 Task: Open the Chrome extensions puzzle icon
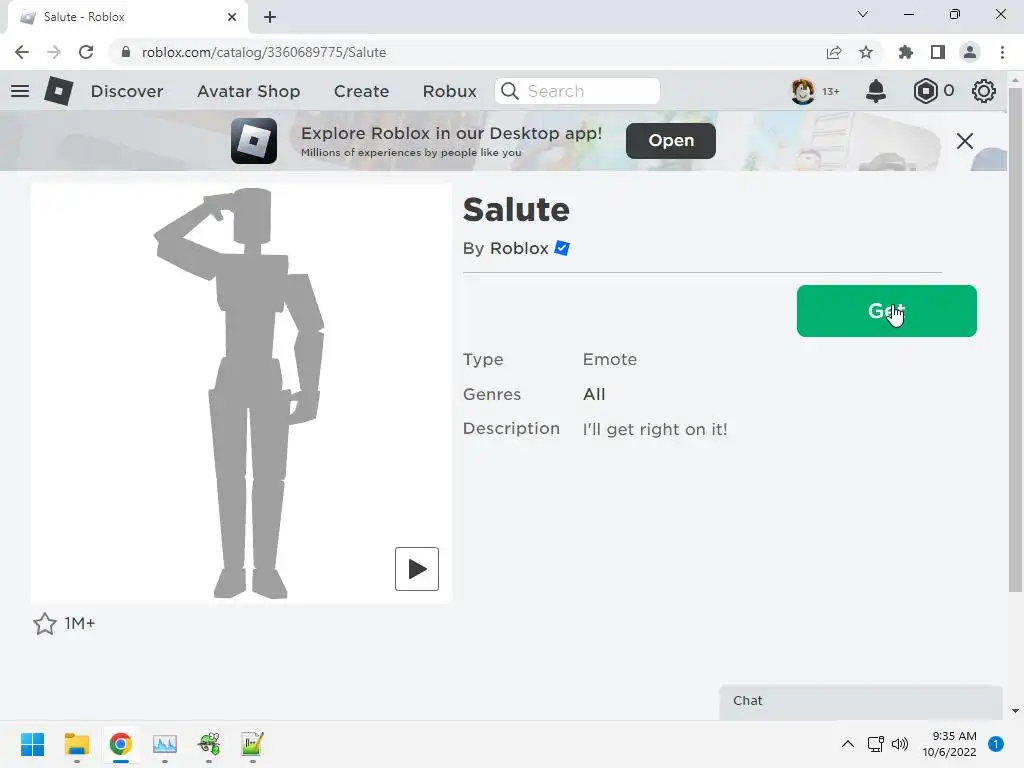[x=906, y=52]
